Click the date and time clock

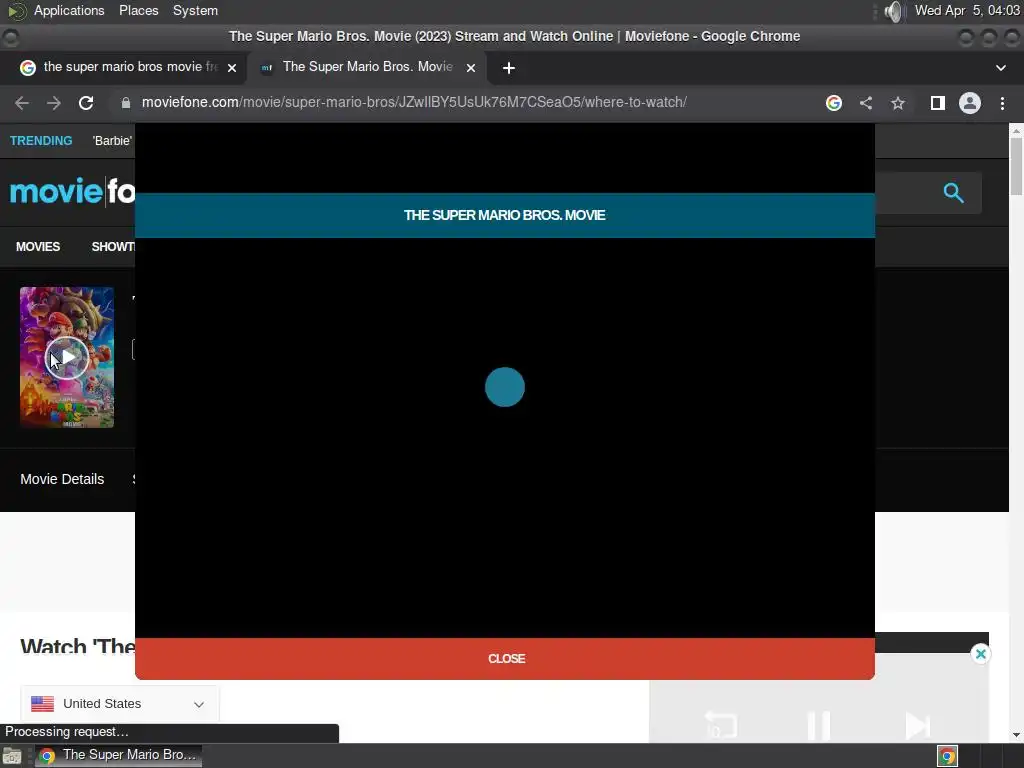[967, 11]
